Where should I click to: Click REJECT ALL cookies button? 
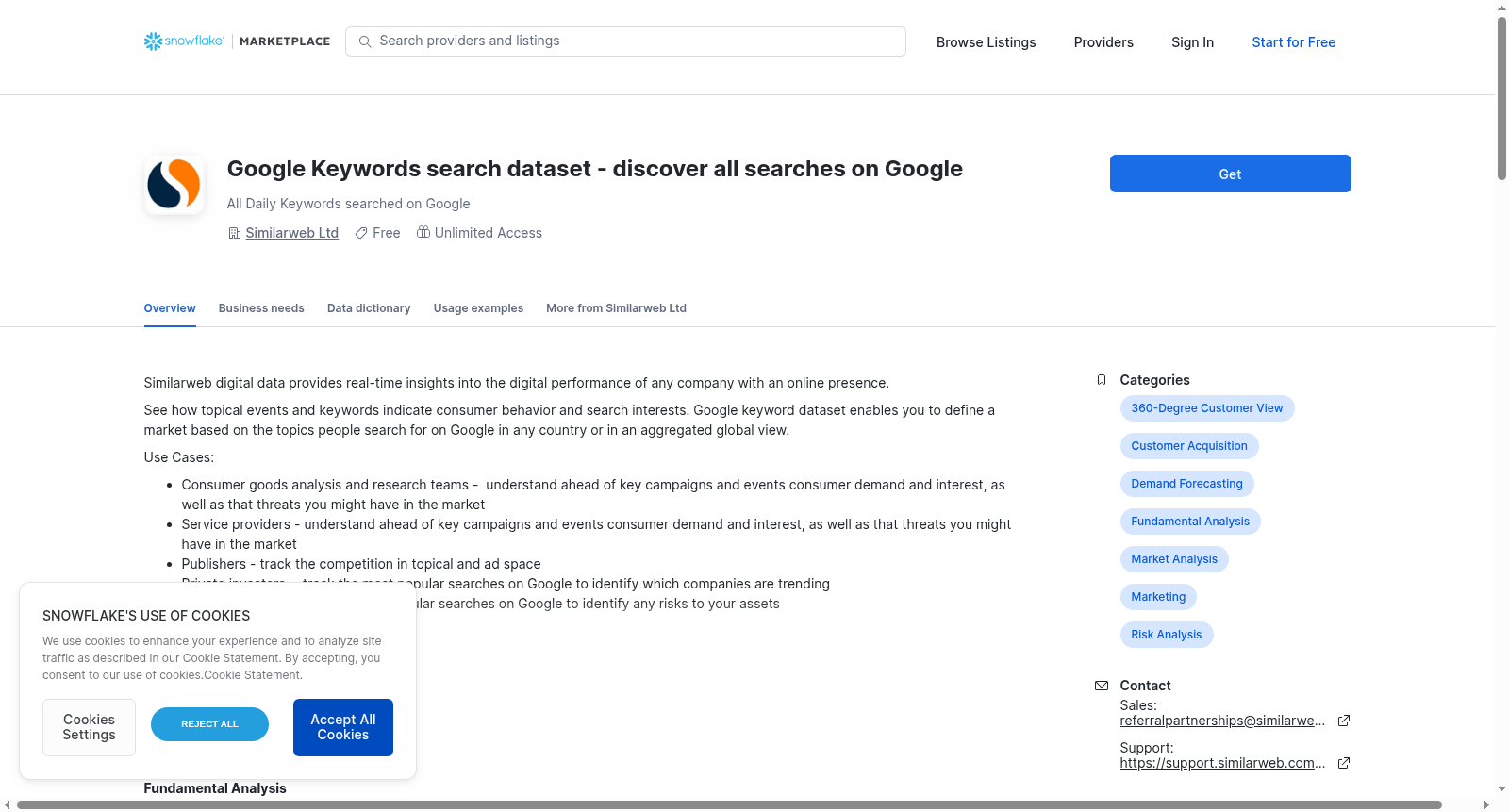209,724
